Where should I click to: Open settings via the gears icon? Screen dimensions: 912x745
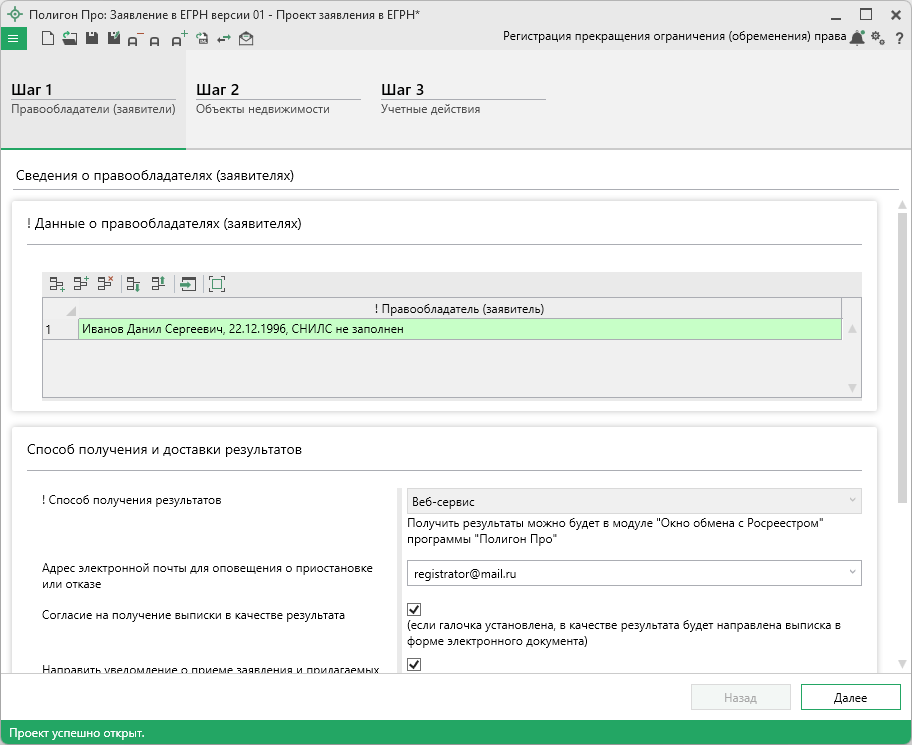tap(878, 38)
